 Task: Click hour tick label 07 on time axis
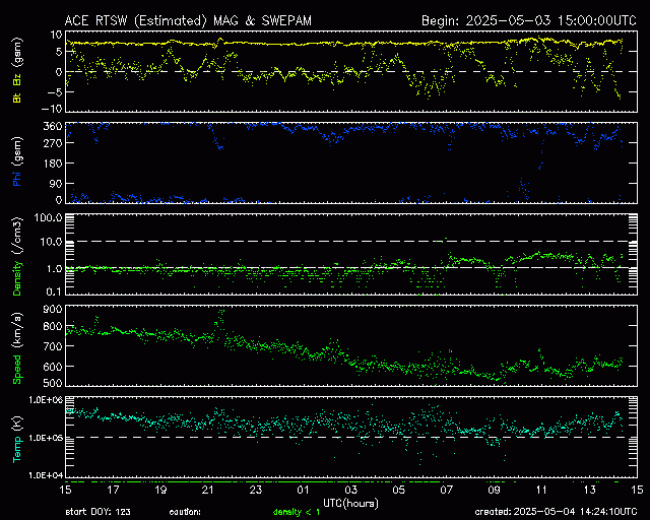[x=446, y=490]
